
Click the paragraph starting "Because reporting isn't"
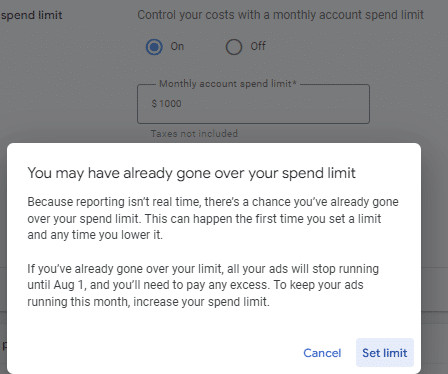pos(213,218)
